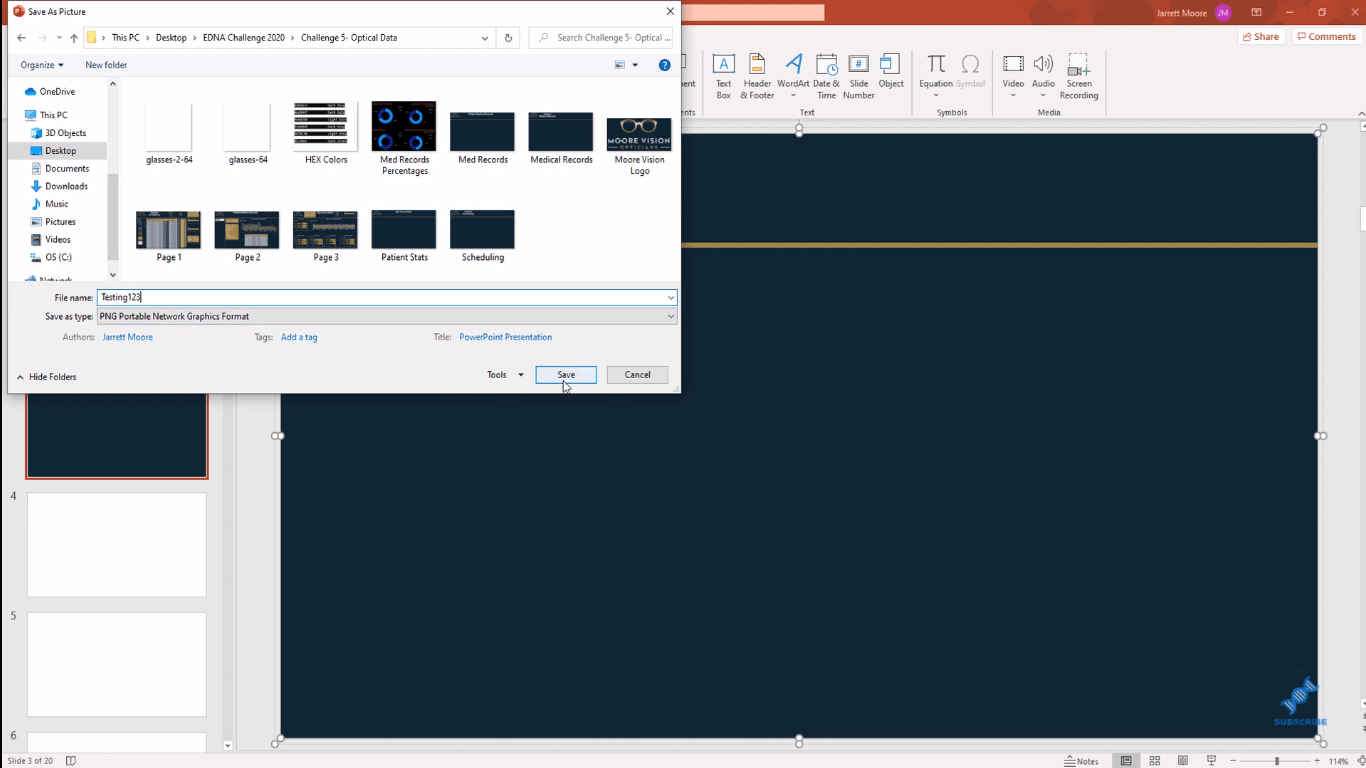Switch to Slide Sorter view

coord(1154,761)
